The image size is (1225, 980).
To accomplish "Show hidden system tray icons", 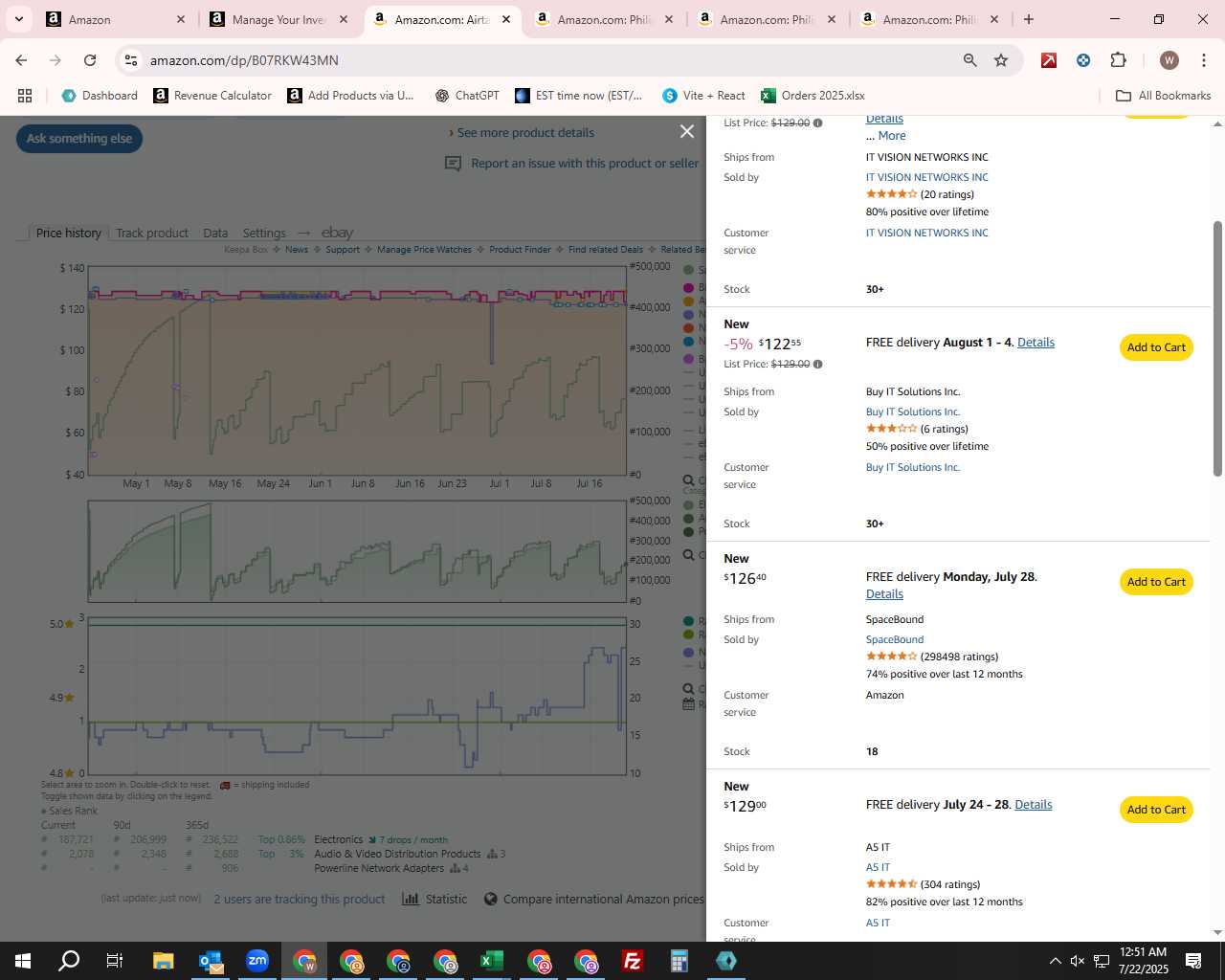I will [x=1055, y=961].
